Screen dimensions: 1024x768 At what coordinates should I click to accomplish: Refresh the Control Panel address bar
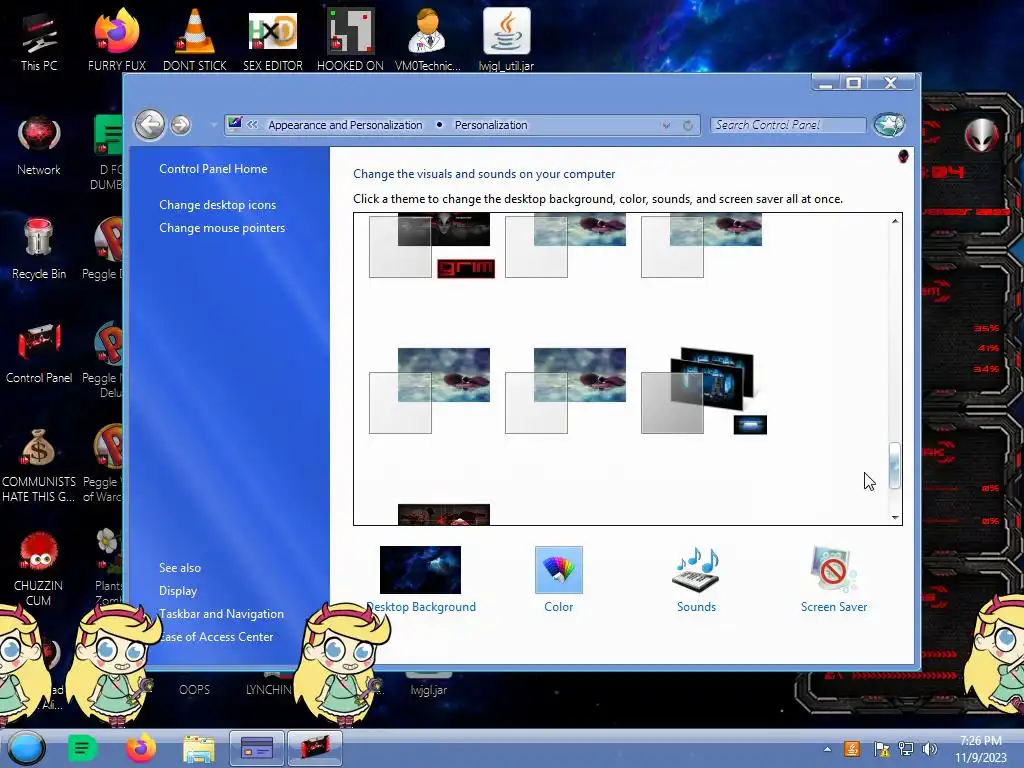click(x=688, y=125)
